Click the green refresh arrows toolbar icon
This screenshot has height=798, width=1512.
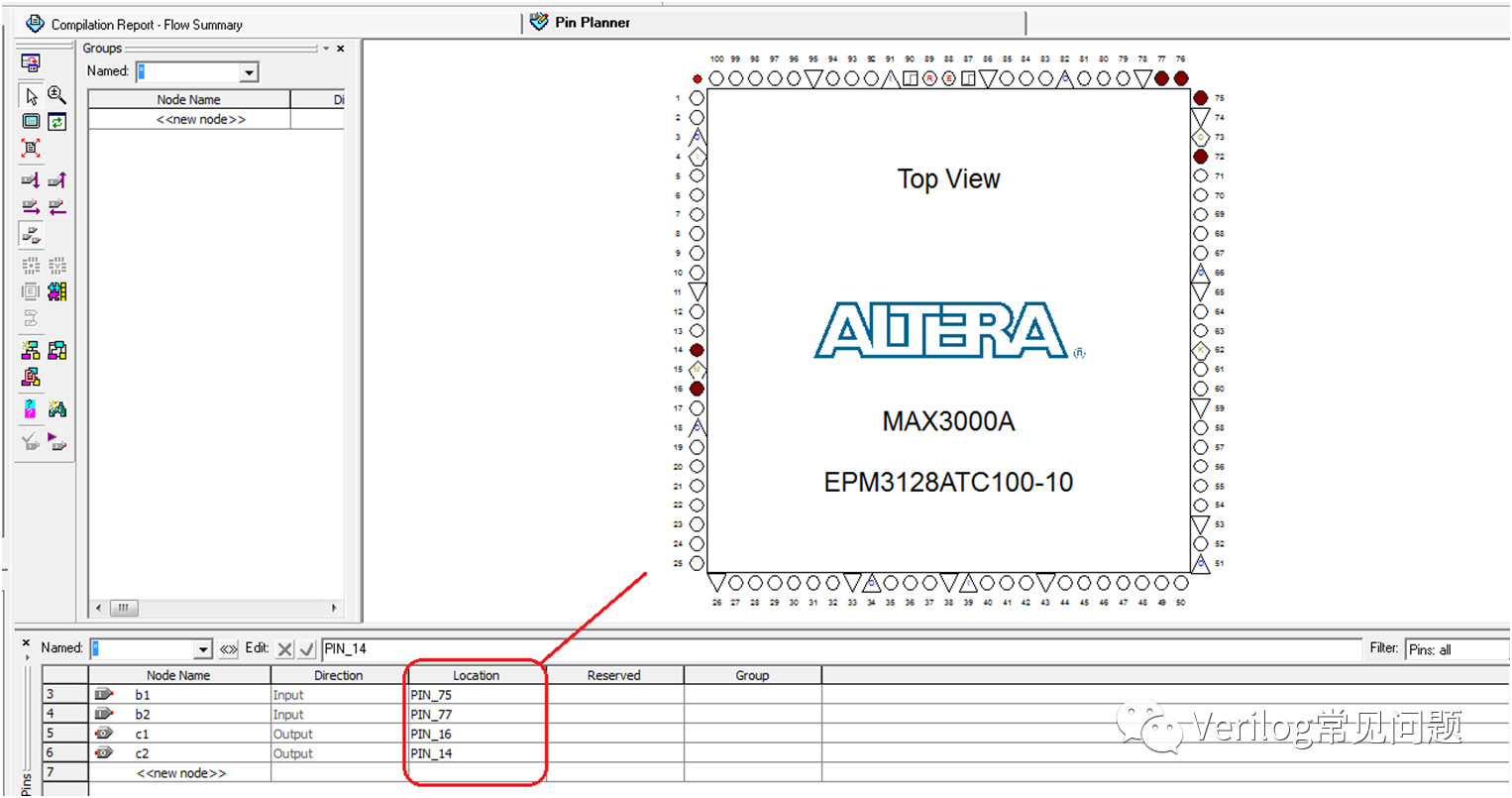(57, 121)
